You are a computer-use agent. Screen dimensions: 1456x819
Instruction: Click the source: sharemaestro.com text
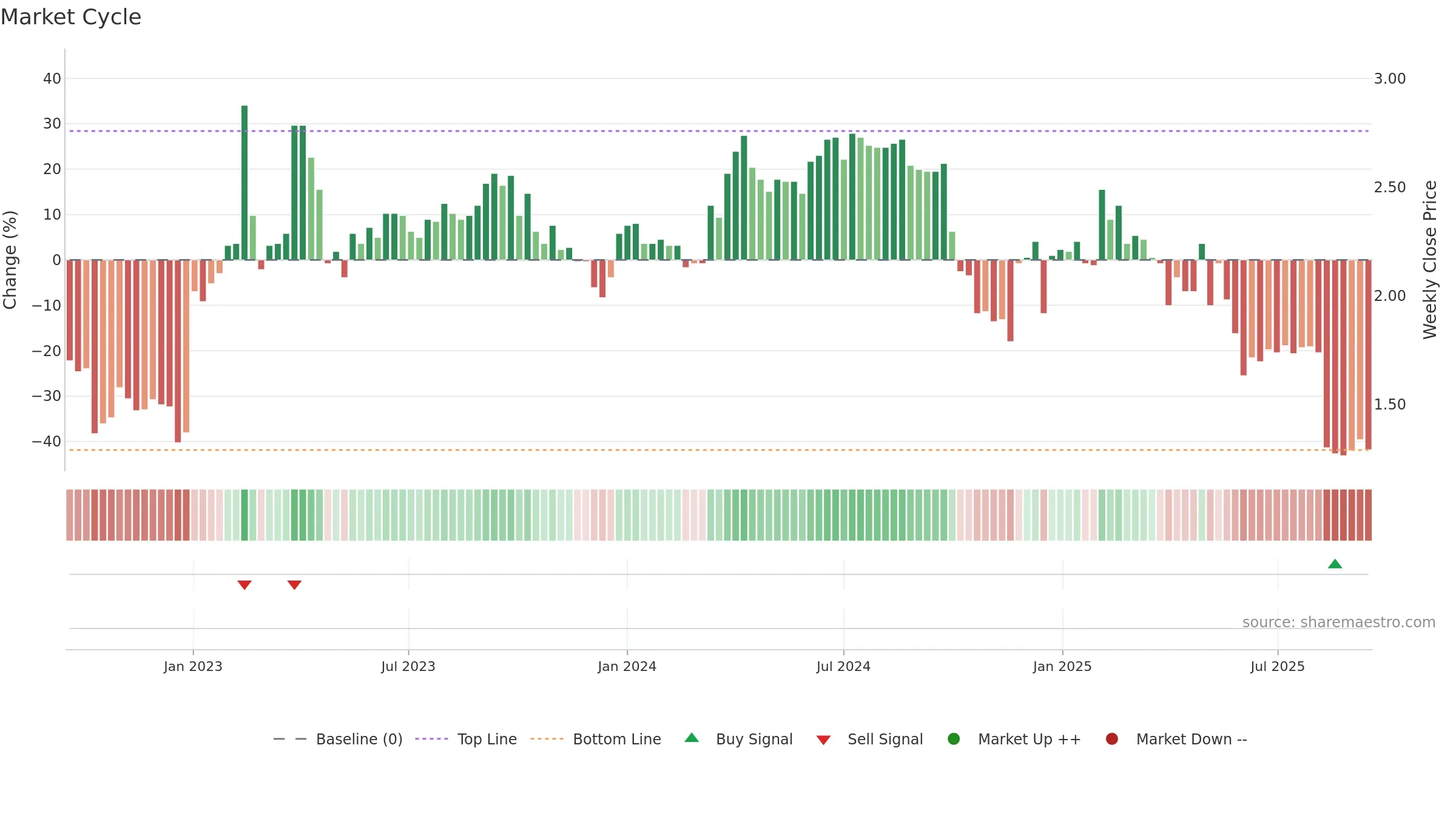click(x=1339, y=622)
